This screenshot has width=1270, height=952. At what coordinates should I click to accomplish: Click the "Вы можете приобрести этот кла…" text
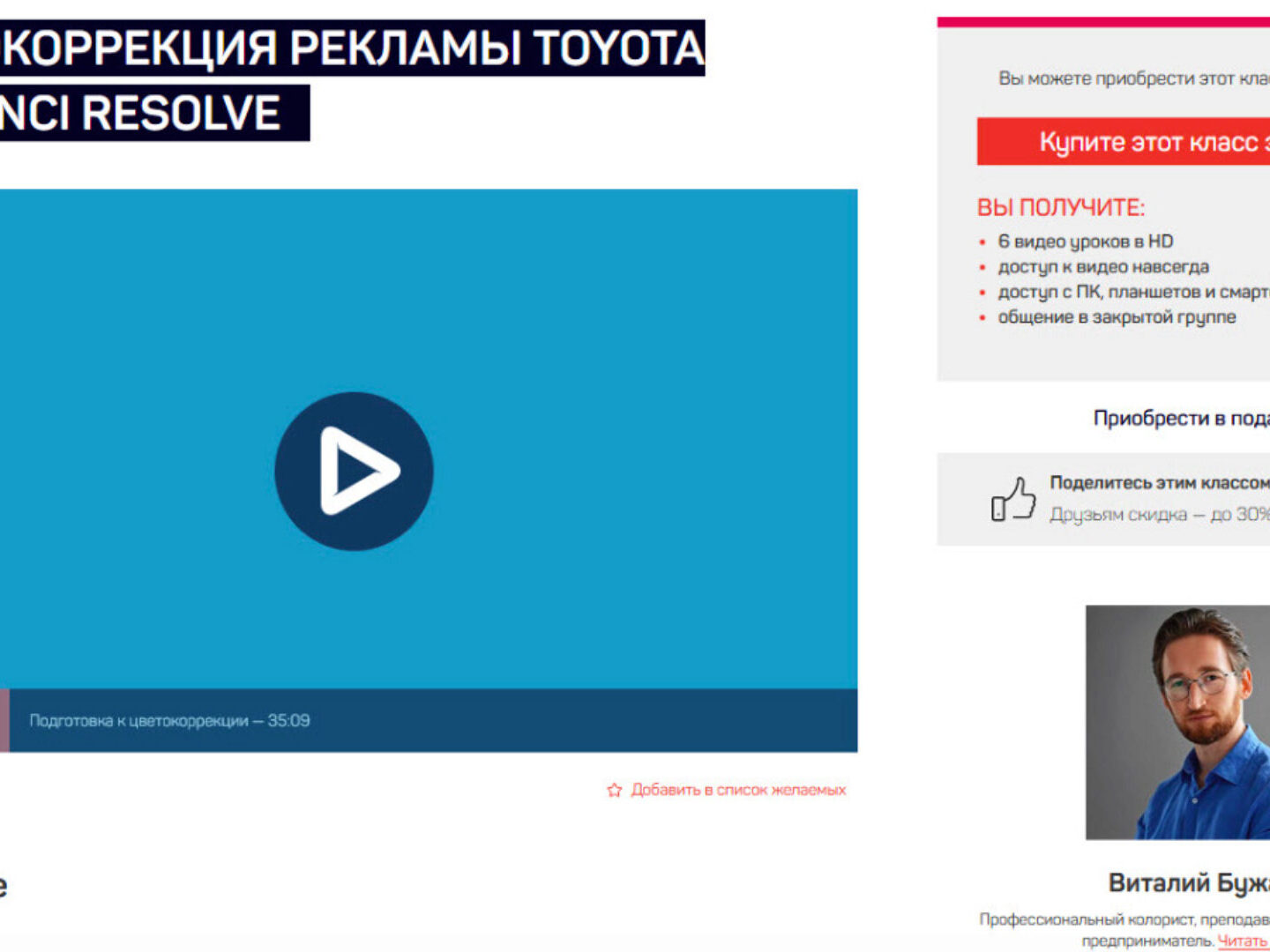1133,78
